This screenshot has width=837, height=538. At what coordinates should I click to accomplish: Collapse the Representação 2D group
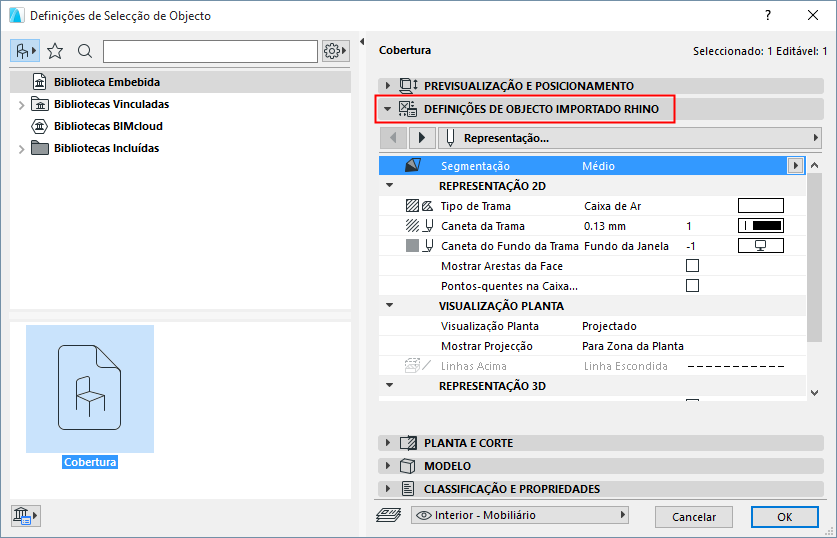coord(390,185)
